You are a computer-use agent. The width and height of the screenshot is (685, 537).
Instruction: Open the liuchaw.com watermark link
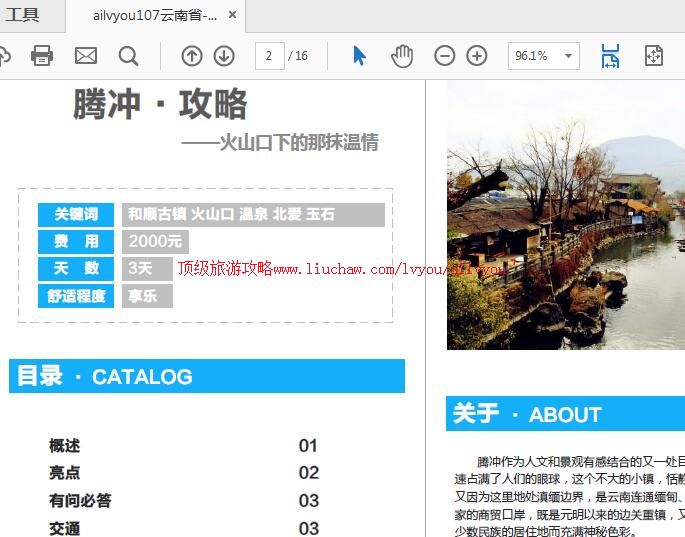[x=340, y=268]
